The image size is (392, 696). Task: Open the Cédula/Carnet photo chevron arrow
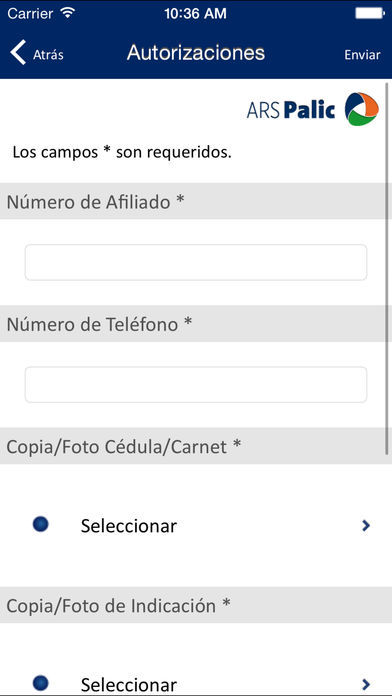click(366, 526)
